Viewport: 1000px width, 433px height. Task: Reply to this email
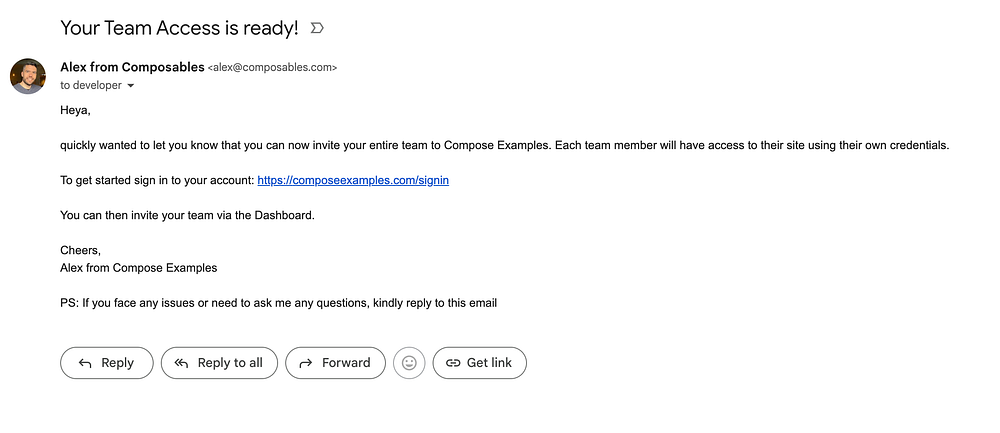[106, 363]
